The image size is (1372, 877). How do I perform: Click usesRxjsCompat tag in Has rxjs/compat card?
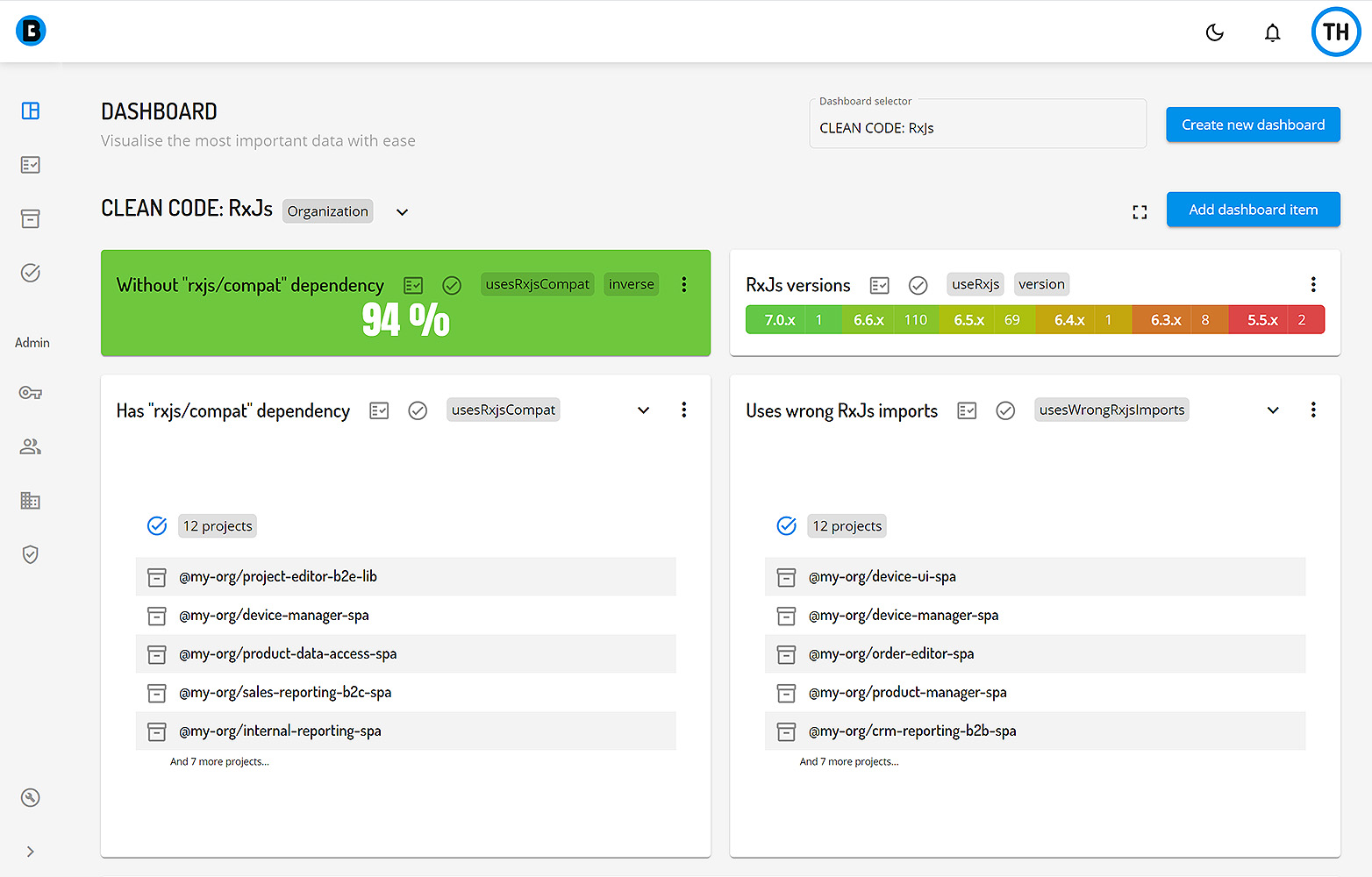tap(504, 410)
